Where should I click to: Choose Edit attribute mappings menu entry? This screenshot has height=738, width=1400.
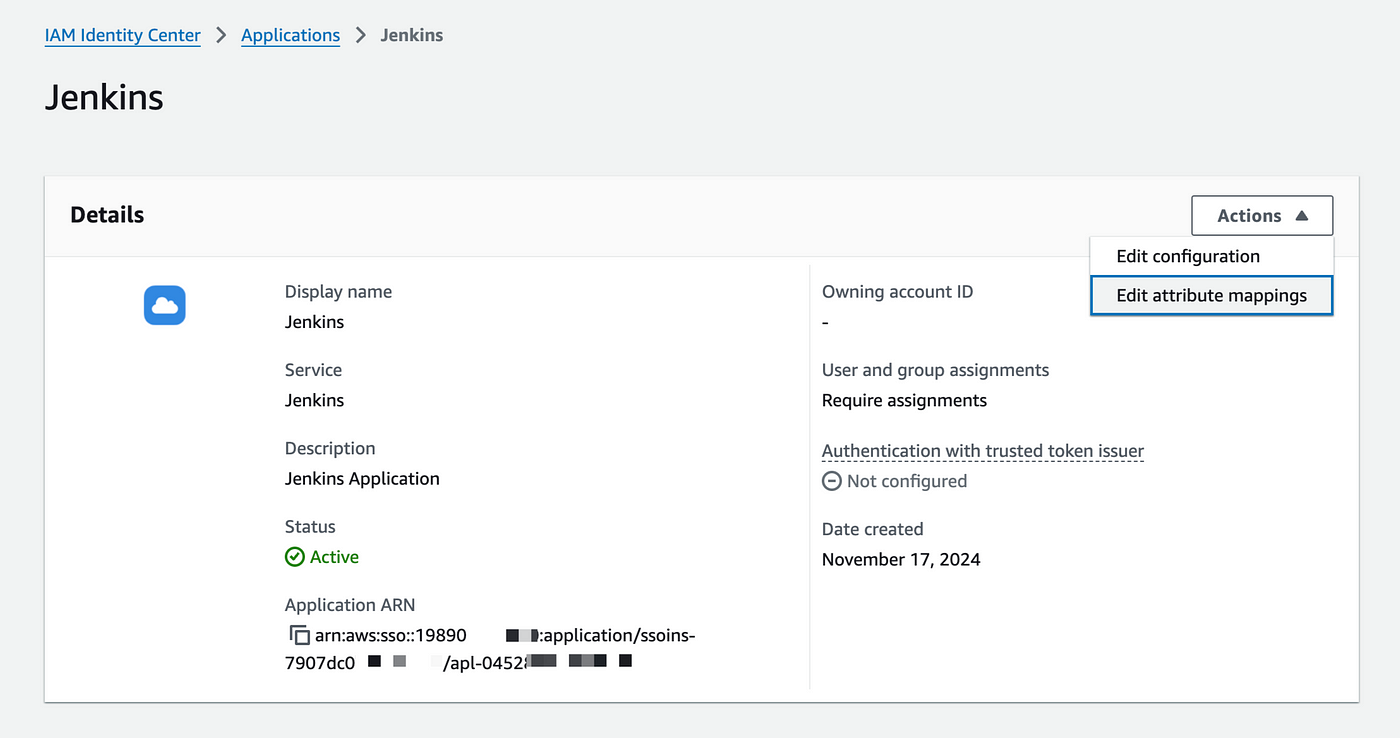pyautogui.click(x=1212, y=296)
